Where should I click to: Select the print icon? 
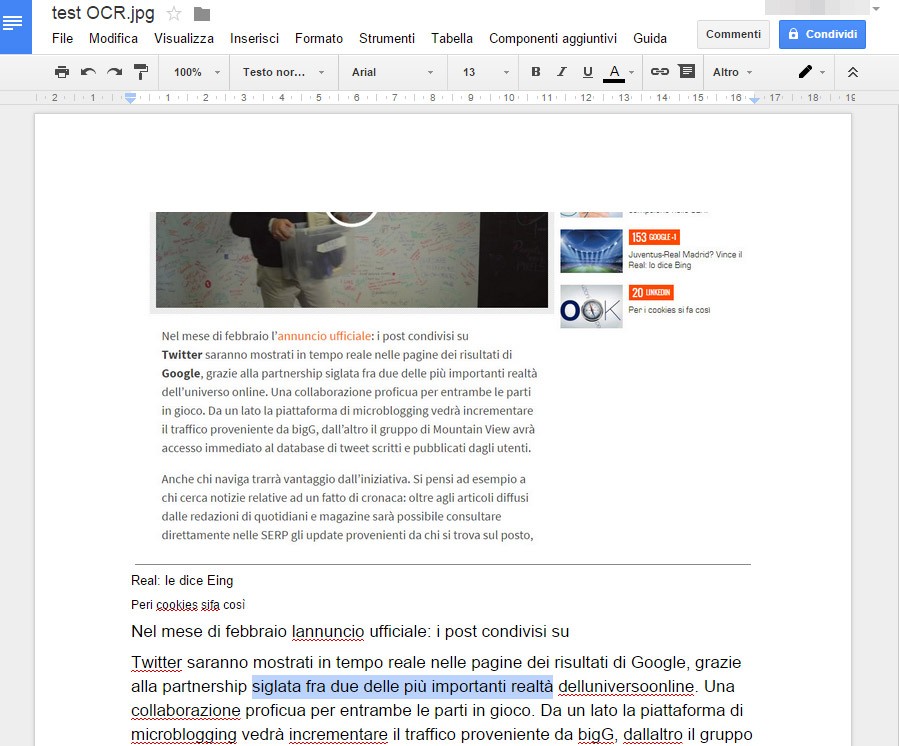61,72
